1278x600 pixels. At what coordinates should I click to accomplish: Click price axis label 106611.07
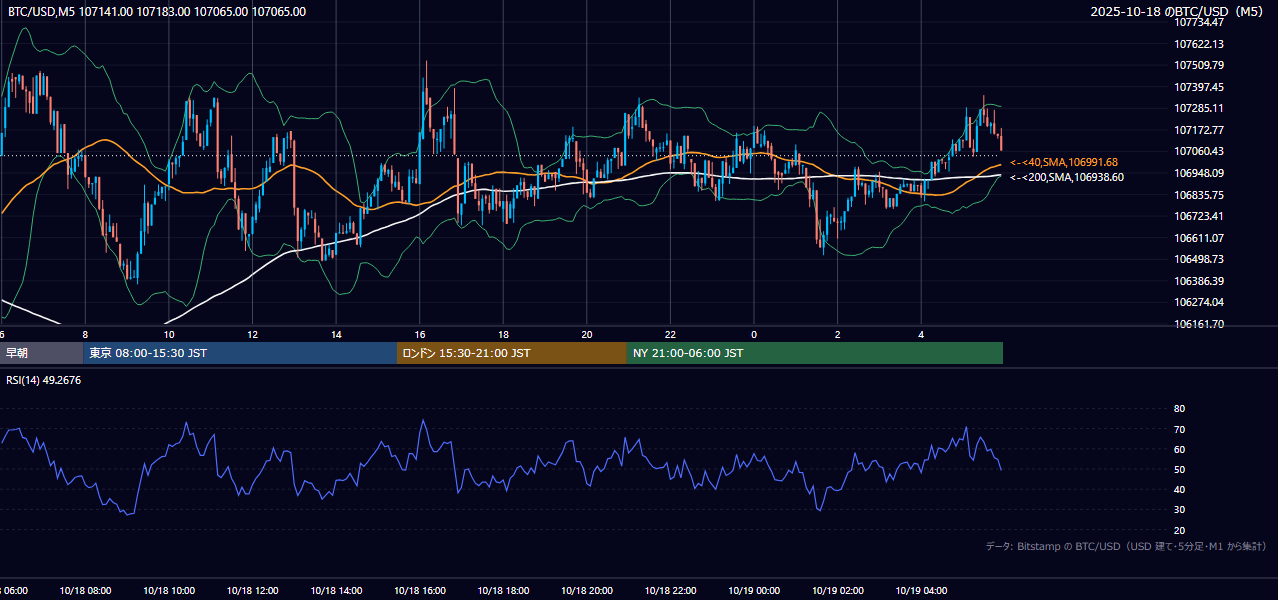click(x=1199, y=238)
